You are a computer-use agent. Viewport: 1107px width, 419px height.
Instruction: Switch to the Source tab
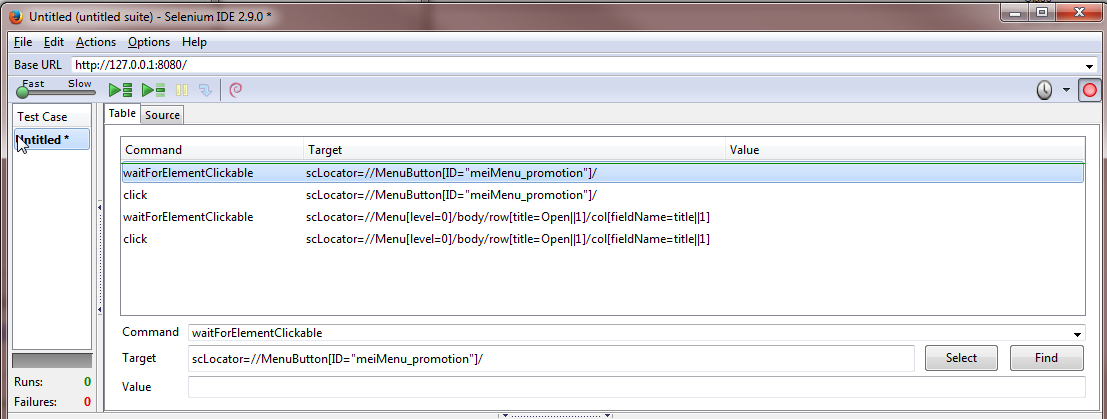[x=162, y=114]
